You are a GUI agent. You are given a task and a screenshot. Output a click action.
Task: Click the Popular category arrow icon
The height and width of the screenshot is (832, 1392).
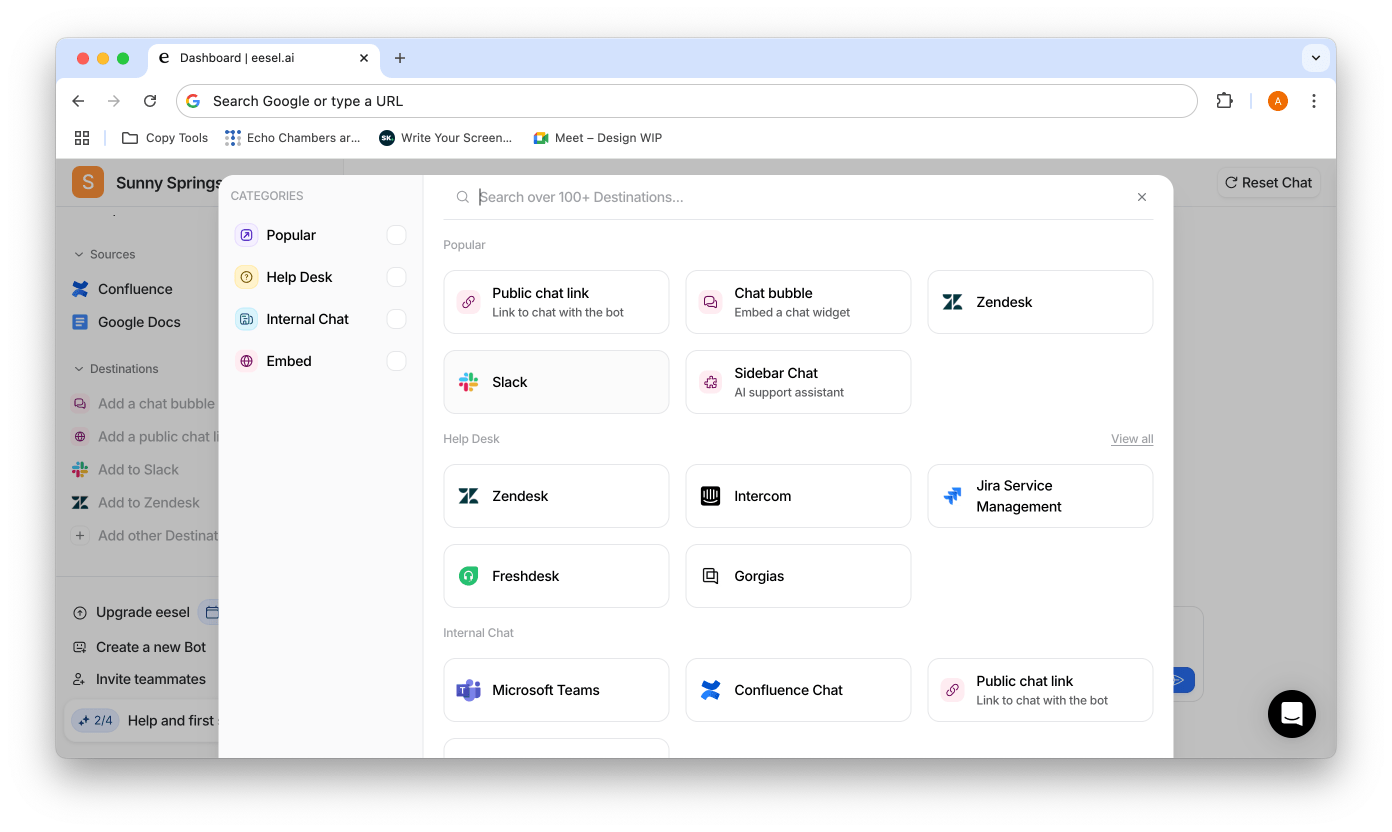tap(246, 235)
